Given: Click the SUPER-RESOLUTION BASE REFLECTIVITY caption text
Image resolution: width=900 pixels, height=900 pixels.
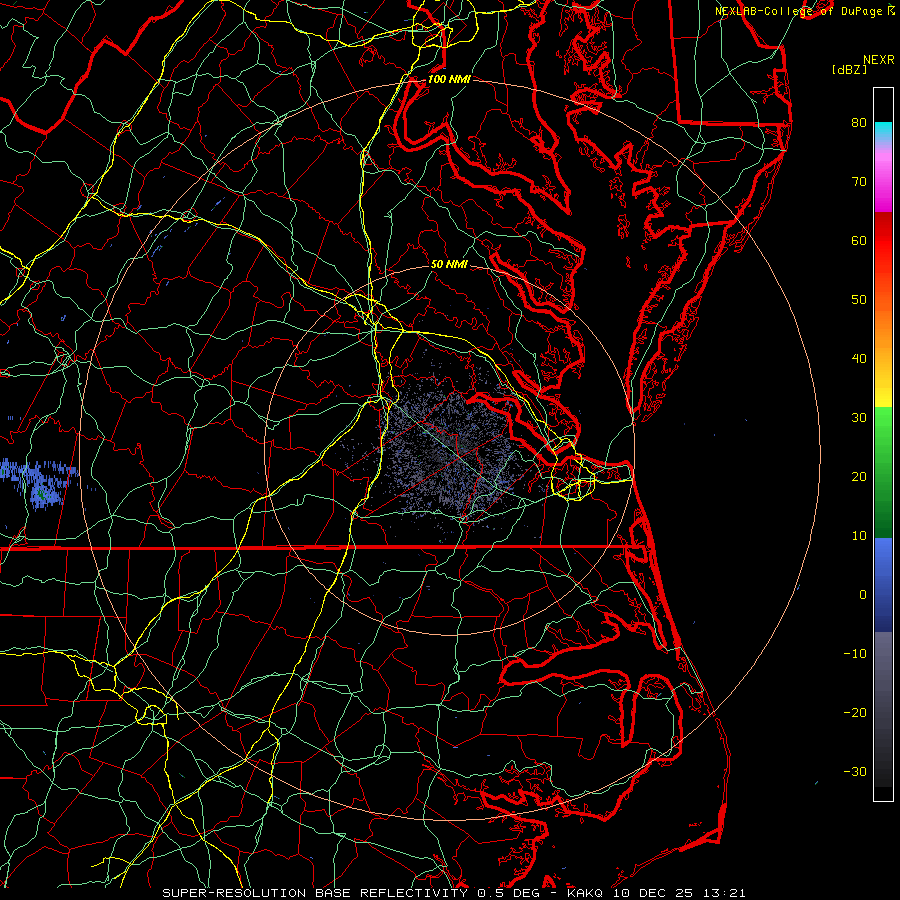Looking at the screenshot, I should point(315,893).
